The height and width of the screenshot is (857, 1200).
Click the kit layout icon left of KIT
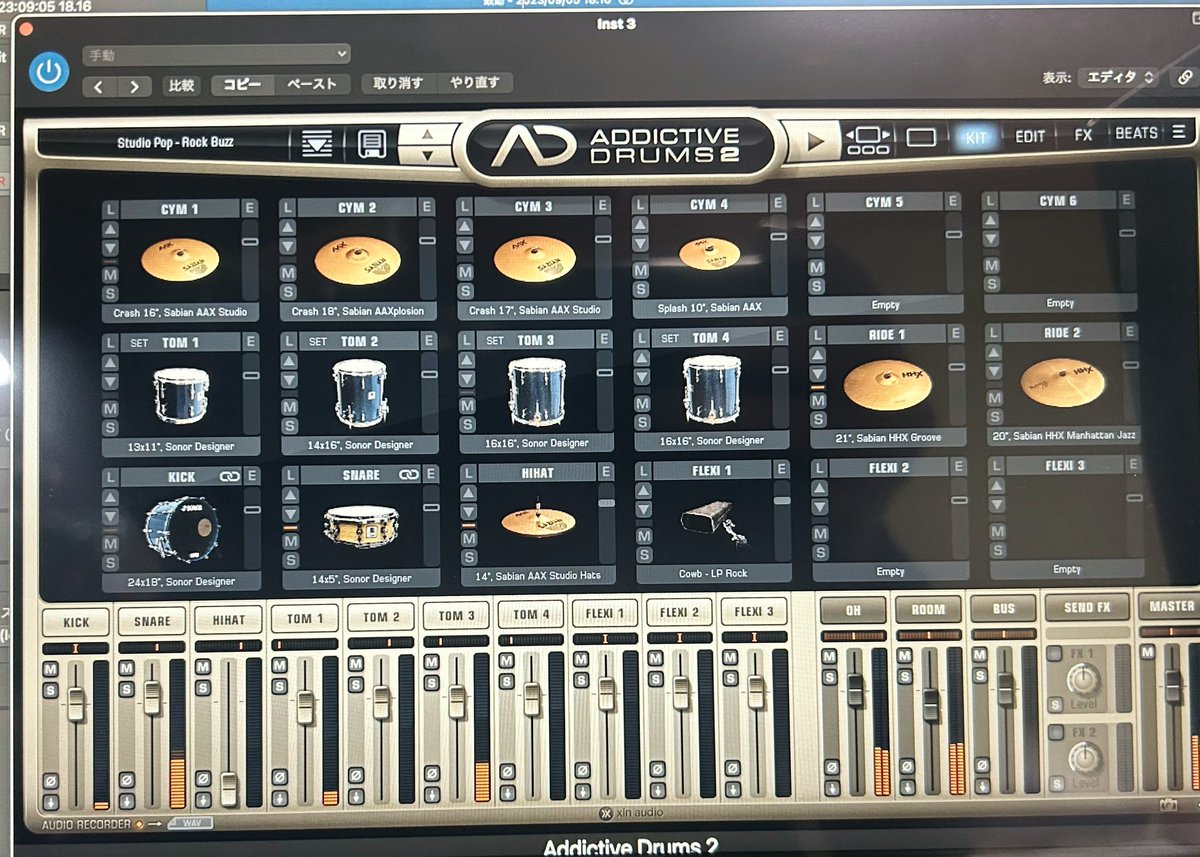867,140
